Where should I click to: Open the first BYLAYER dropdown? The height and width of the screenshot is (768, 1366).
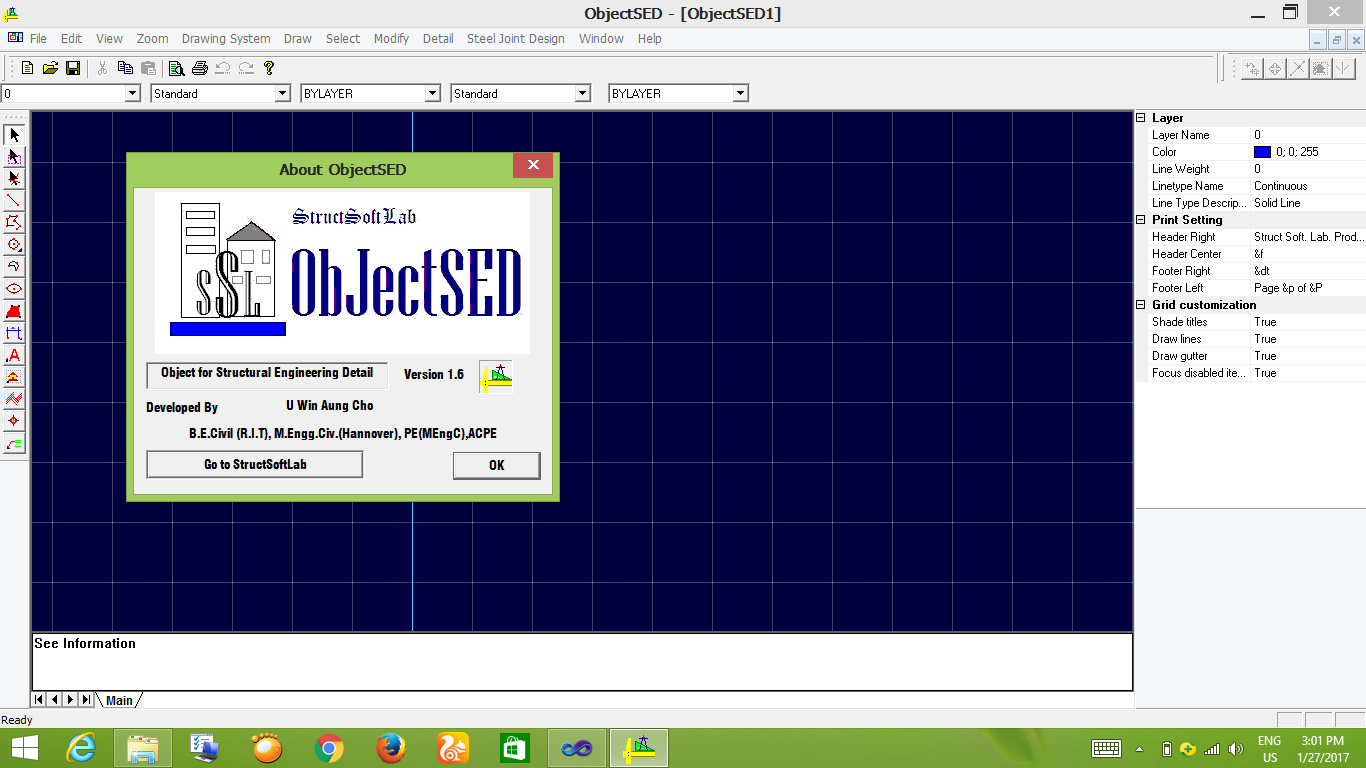click(433, 93)
